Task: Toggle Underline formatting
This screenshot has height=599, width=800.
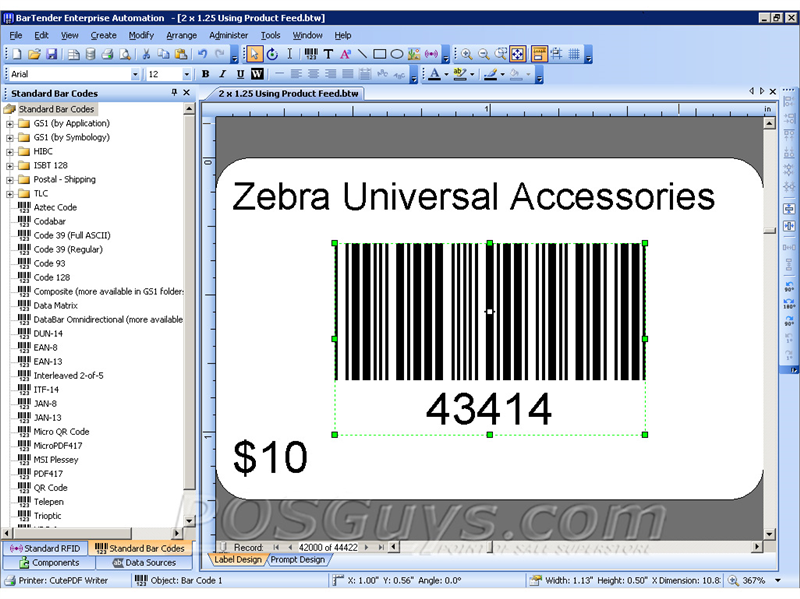Action: tap(240, 74)
